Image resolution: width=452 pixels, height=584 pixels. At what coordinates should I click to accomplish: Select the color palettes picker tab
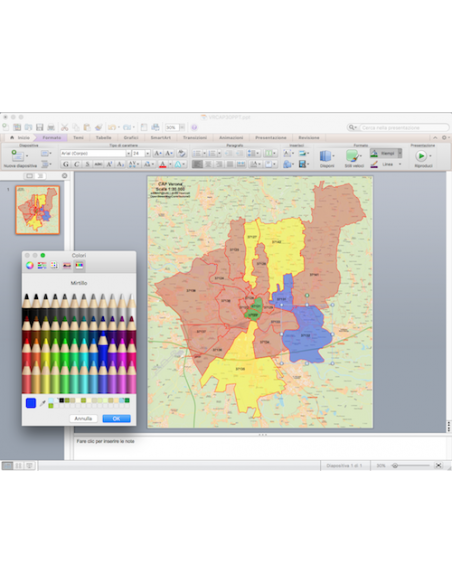(x=54, y=265)
